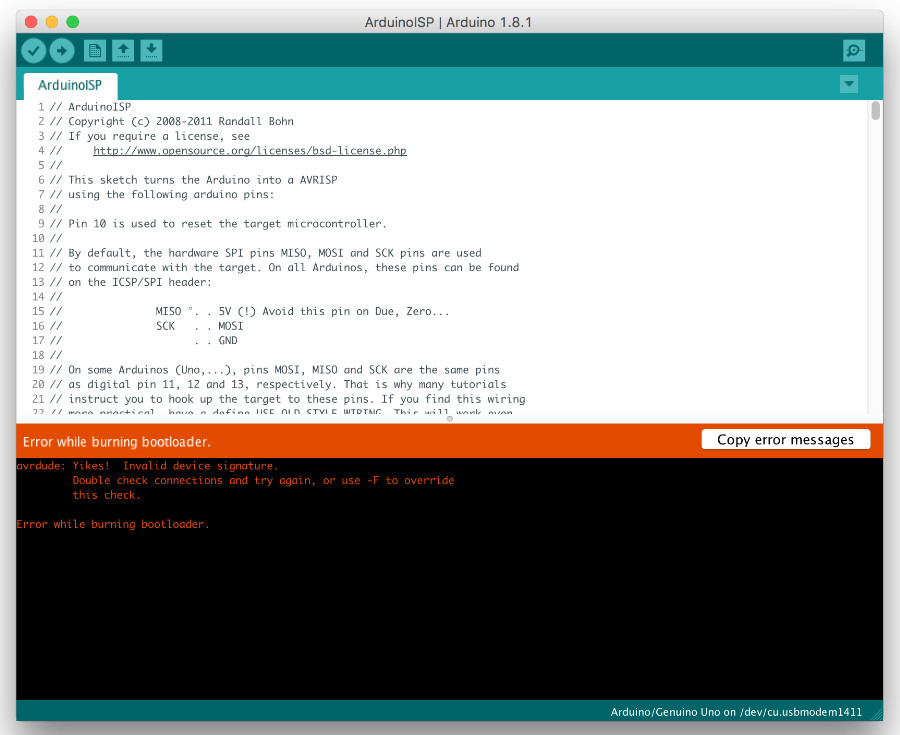Click the last 'Error while burning bootloader.' console line
Viewport: 900px width, 735px height.
(x=113, y=524)
